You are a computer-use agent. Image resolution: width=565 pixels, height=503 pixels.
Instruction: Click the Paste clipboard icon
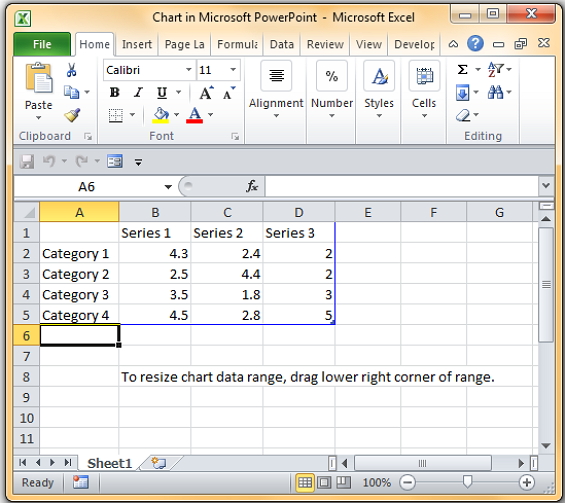(39, 78)
